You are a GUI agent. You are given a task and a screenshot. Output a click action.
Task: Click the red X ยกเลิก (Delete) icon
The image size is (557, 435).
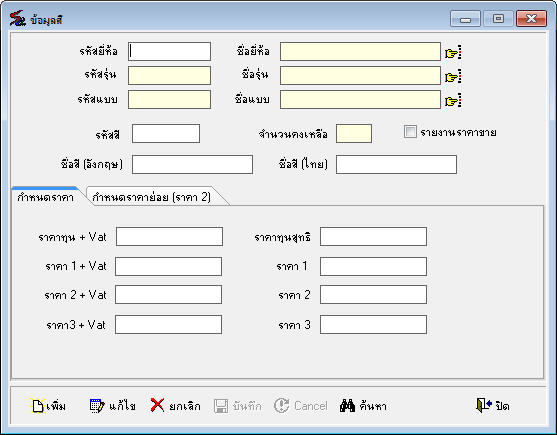(x=157, y=406)
